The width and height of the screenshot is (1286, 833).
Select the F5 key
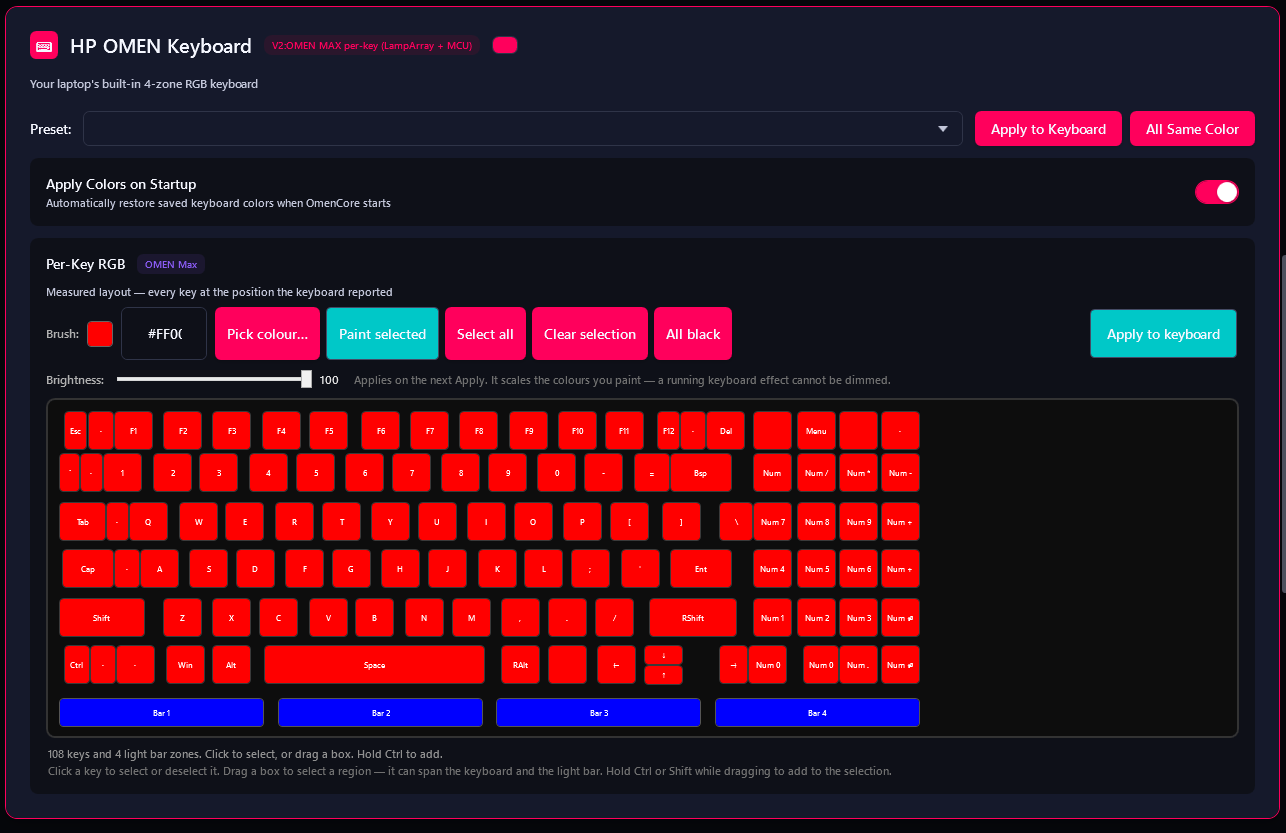pyautogui.click(x=328, y=431)
